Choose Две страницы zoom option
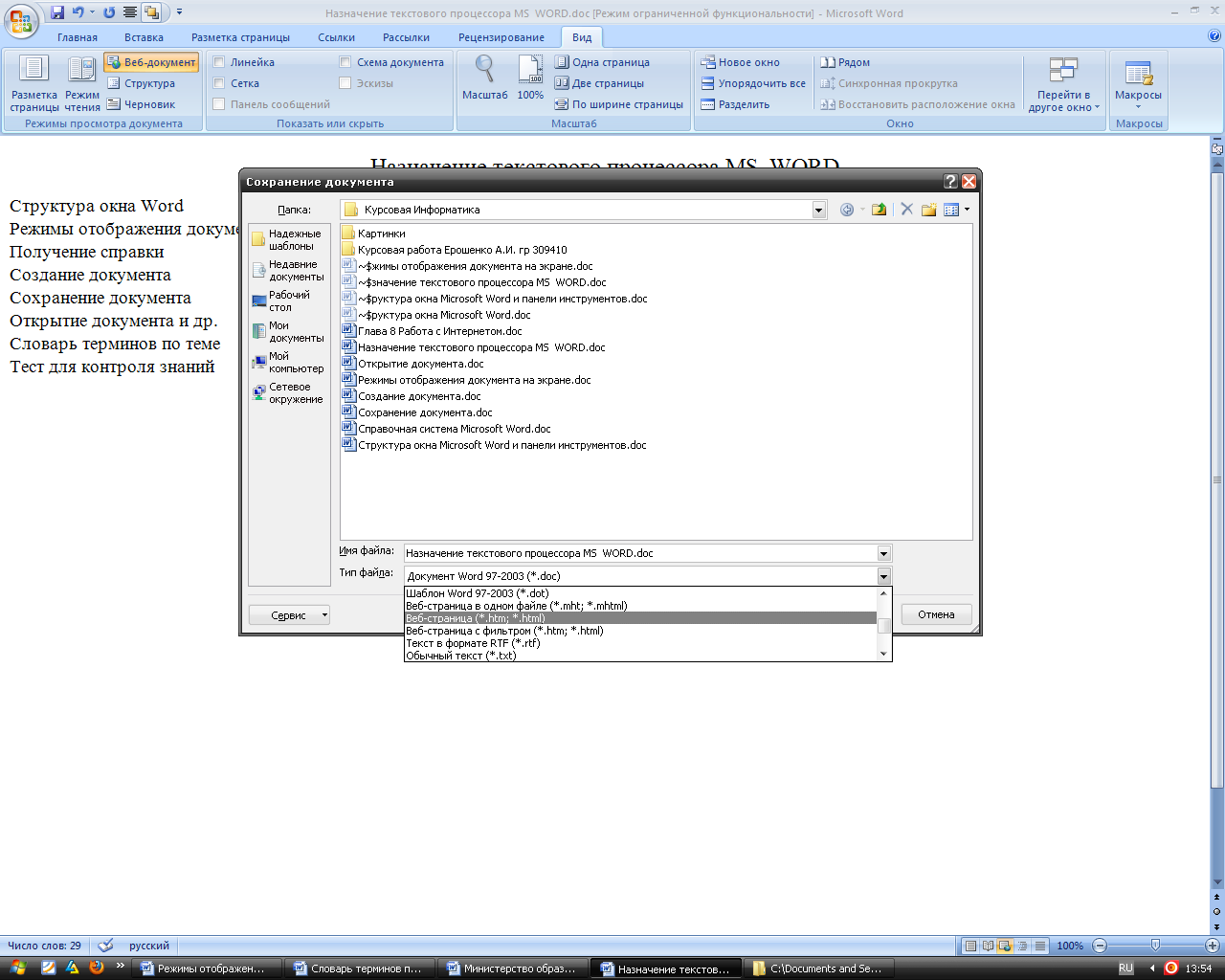 click(599, 83)
